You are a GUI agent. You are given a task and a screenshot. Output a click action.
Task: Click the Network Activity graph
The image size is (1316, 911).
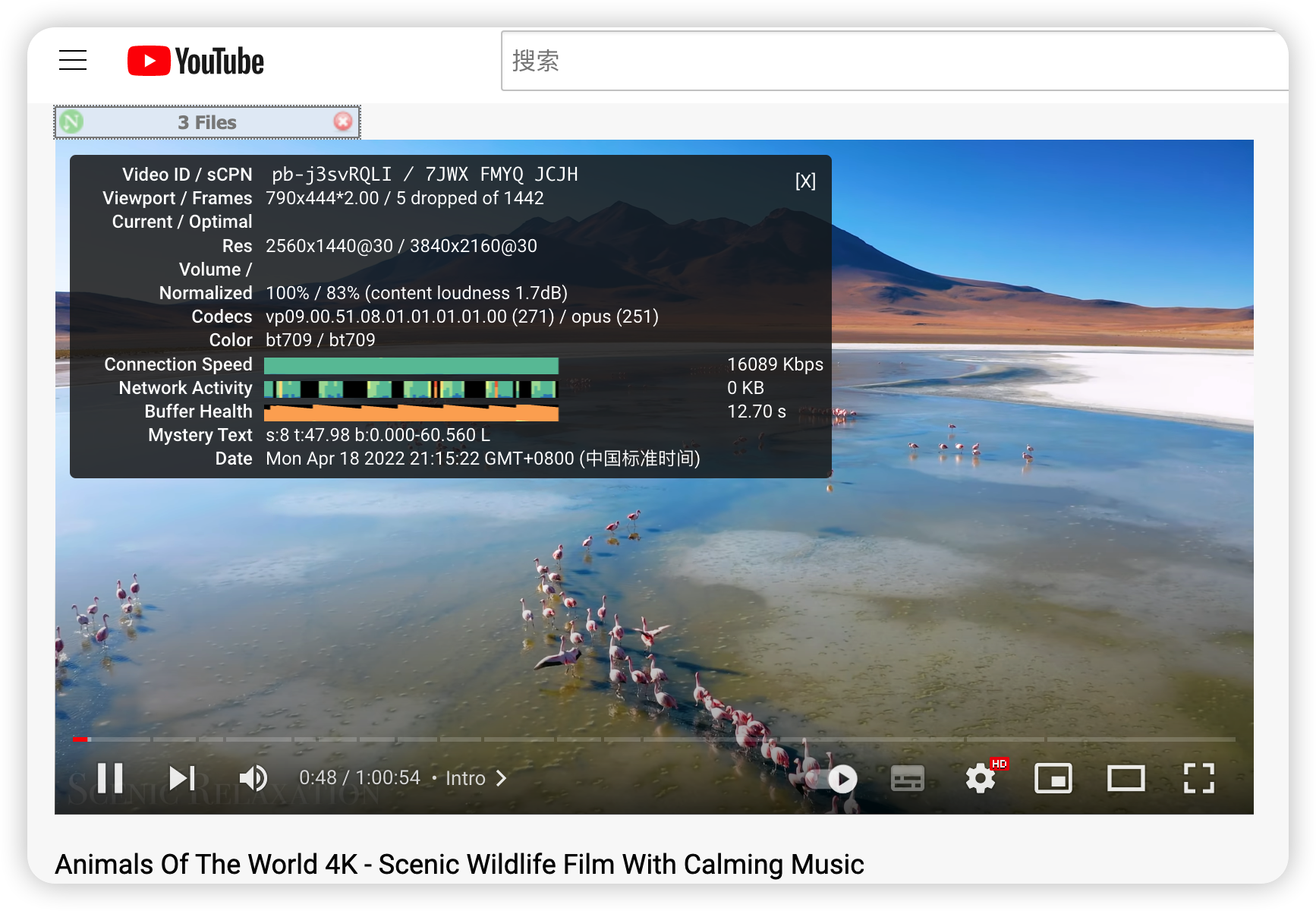tap(410, 389)
